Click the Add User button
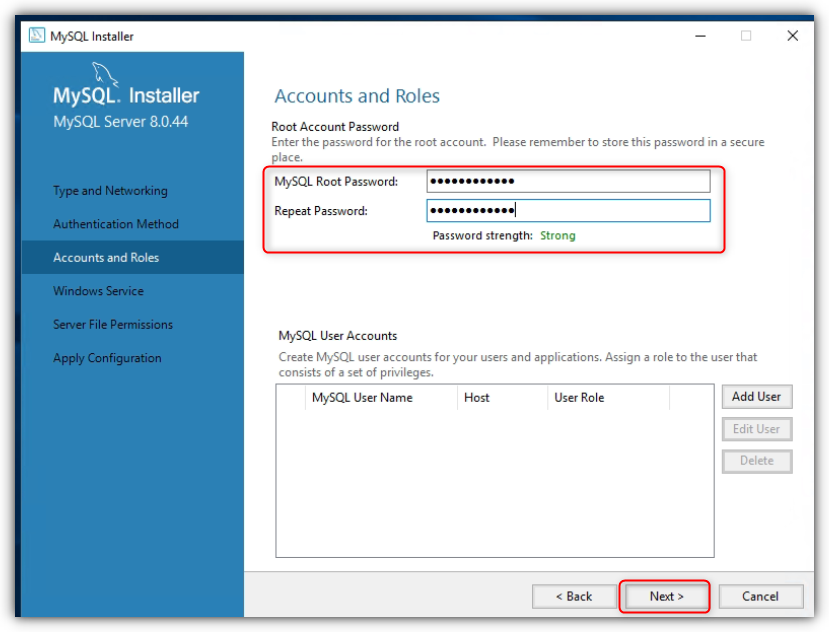Viewport: 829px width, 632px height. [x=757, y=397]
